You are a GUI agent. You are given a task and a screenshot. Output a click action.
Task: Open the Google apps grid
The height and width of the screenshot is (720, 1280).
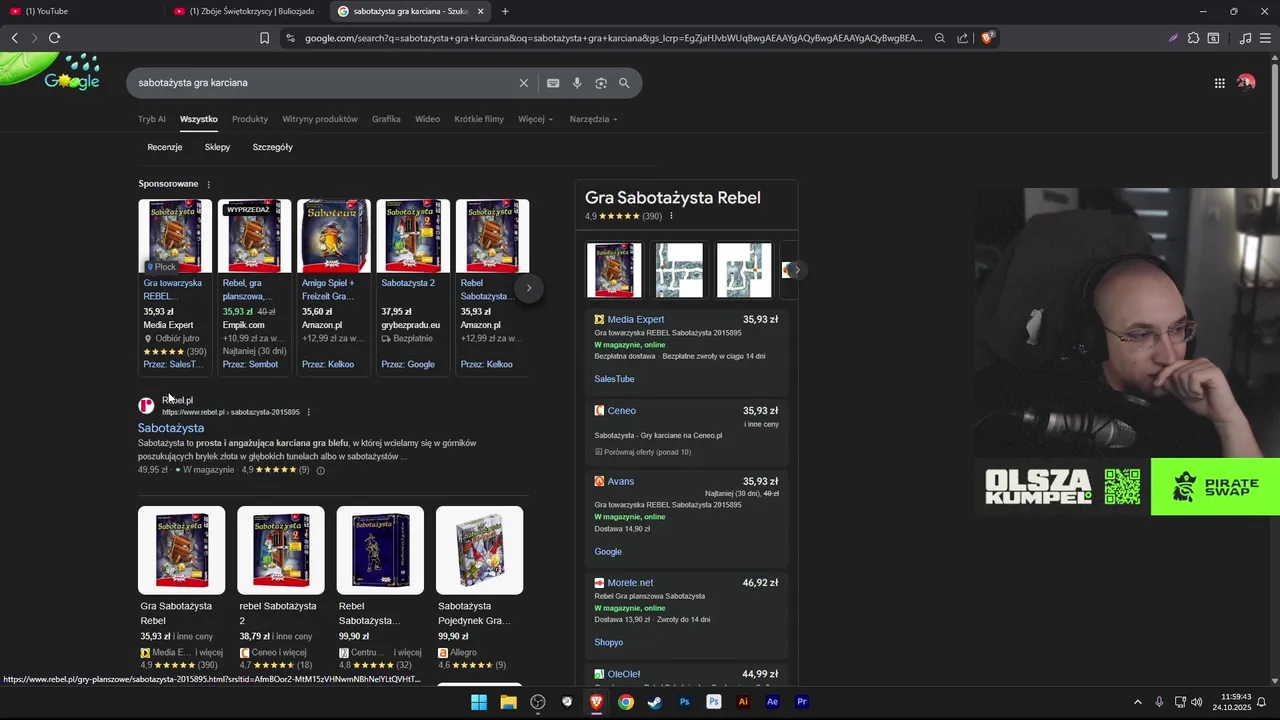(1219, 83)
